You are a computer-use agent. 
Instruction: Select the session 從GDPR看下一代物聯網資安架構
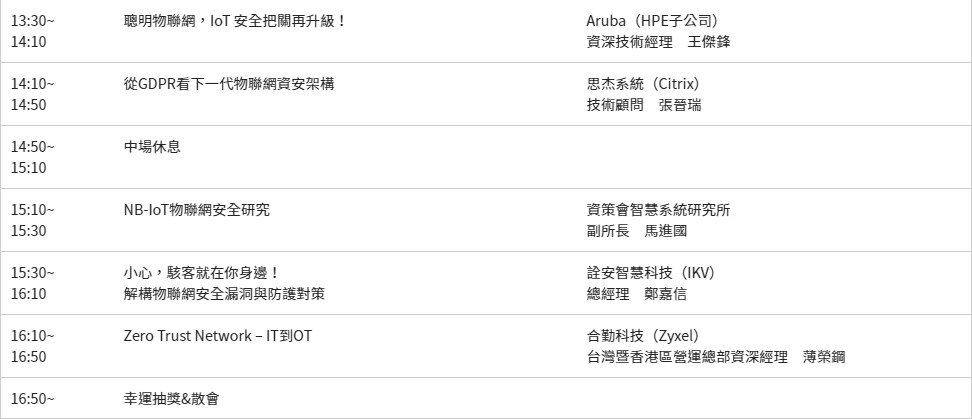click(x=229, y=84)
